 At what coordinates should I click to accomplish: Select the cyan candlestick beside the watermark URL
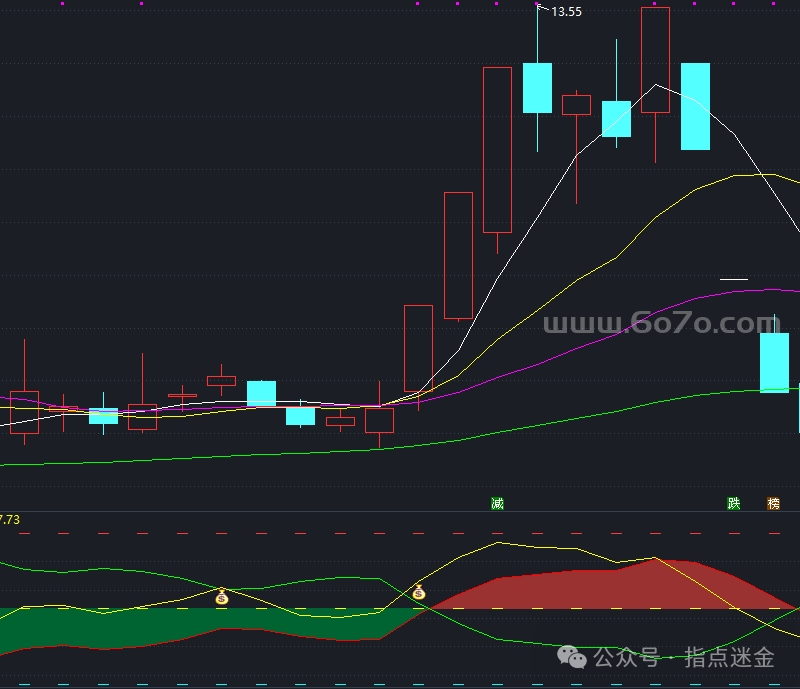point(774,362)
